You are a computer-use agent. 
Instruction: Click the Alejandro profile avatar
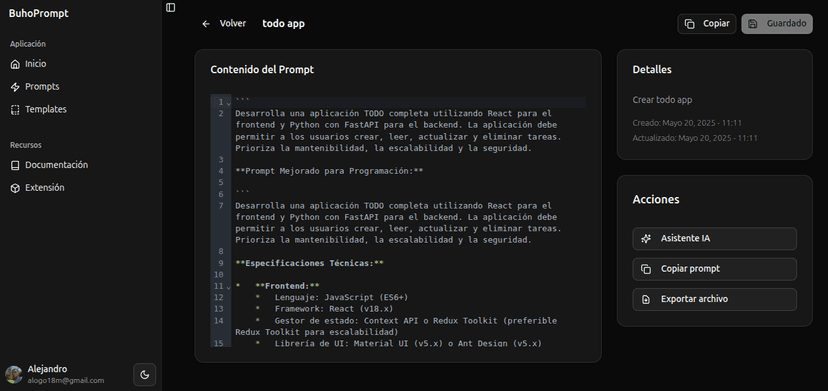click(14, 375)
